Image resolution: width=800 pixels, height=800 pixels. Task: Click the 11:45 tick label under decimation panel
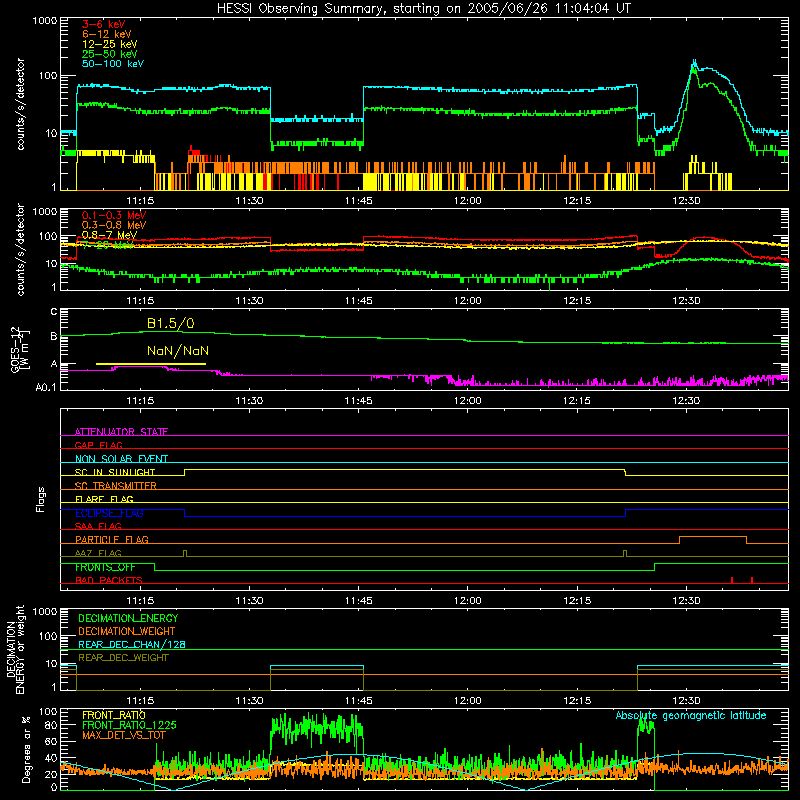click(359, 701)
